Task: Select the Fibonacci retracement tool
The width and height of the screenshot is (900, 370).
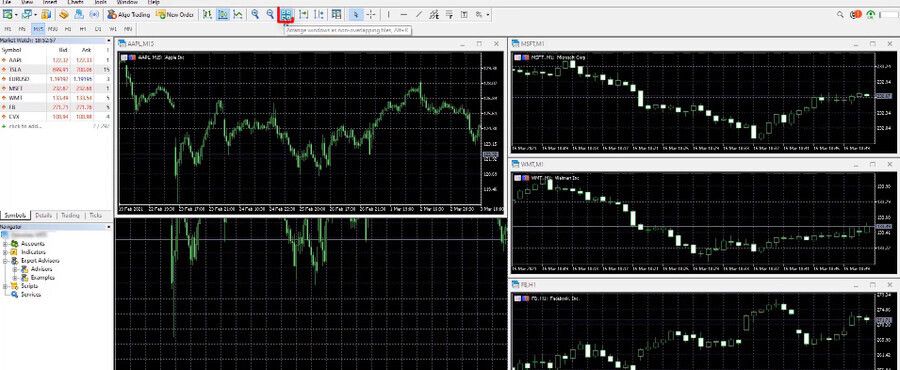Action: [449, 14]
